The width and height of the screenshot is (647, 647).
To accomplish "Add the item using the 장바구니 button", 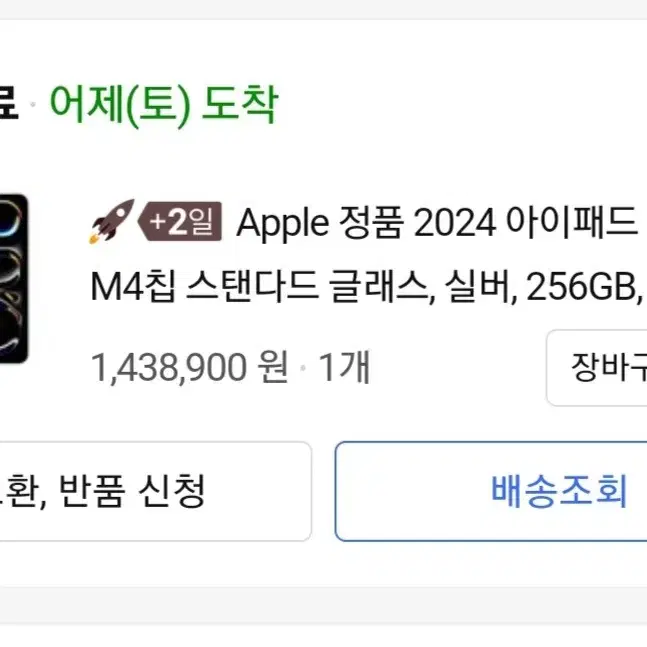I will 597,368.
